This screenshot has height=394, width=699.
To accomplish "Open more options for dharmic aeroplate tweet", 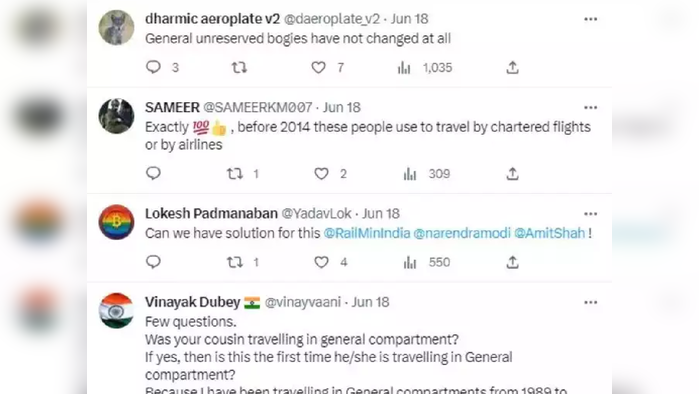I will point(590,19).
